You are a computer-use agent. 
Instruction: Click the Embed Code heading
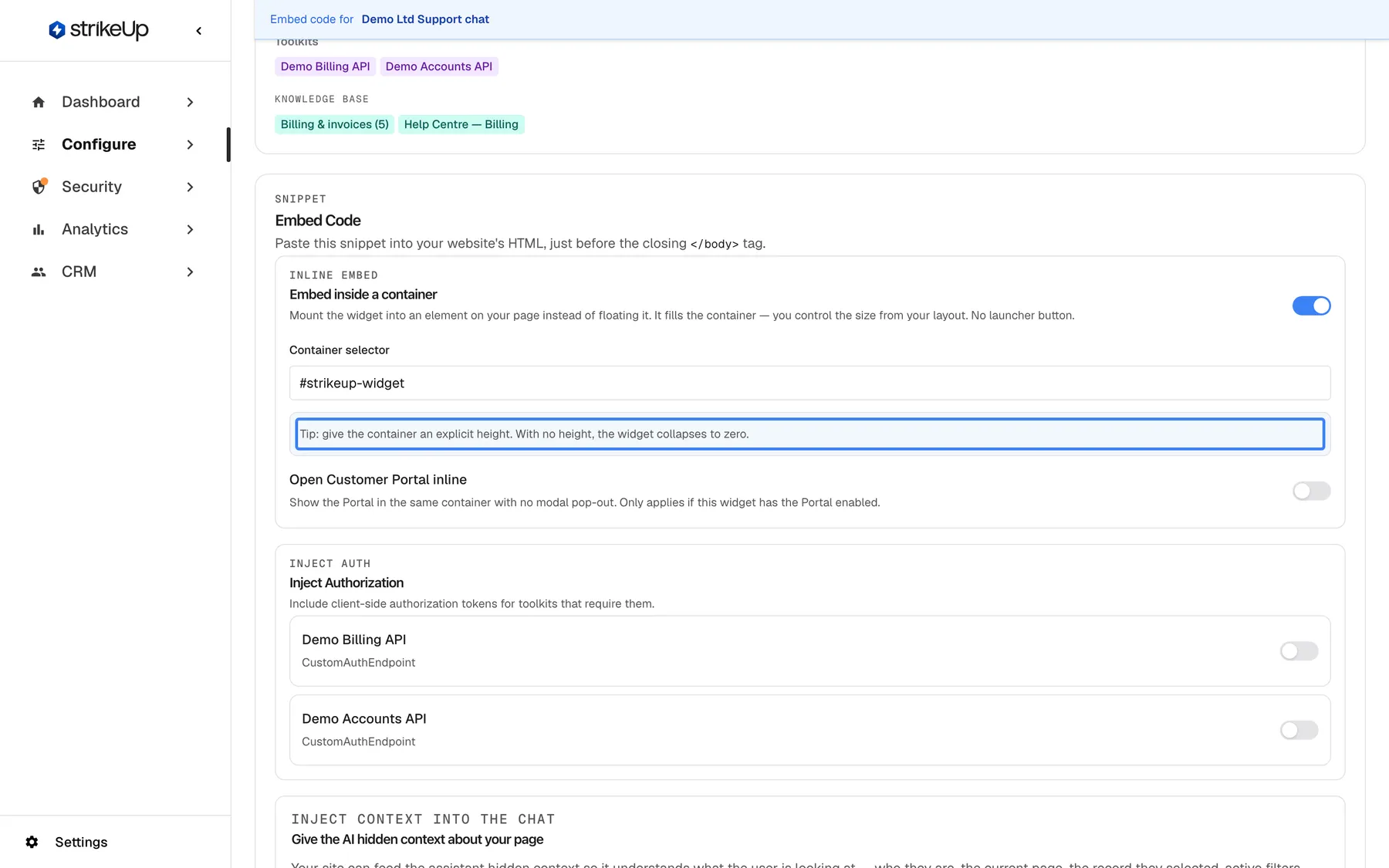(x=318, y=221)
